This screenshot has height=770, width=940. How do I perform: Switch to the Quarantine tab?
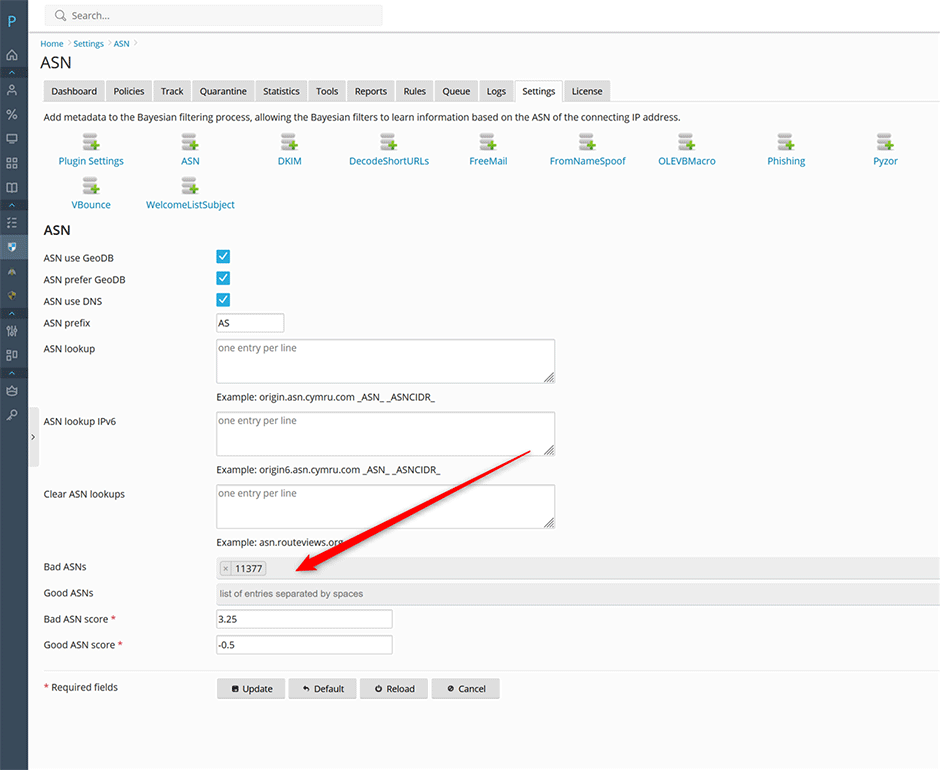[x=223, y=91]
